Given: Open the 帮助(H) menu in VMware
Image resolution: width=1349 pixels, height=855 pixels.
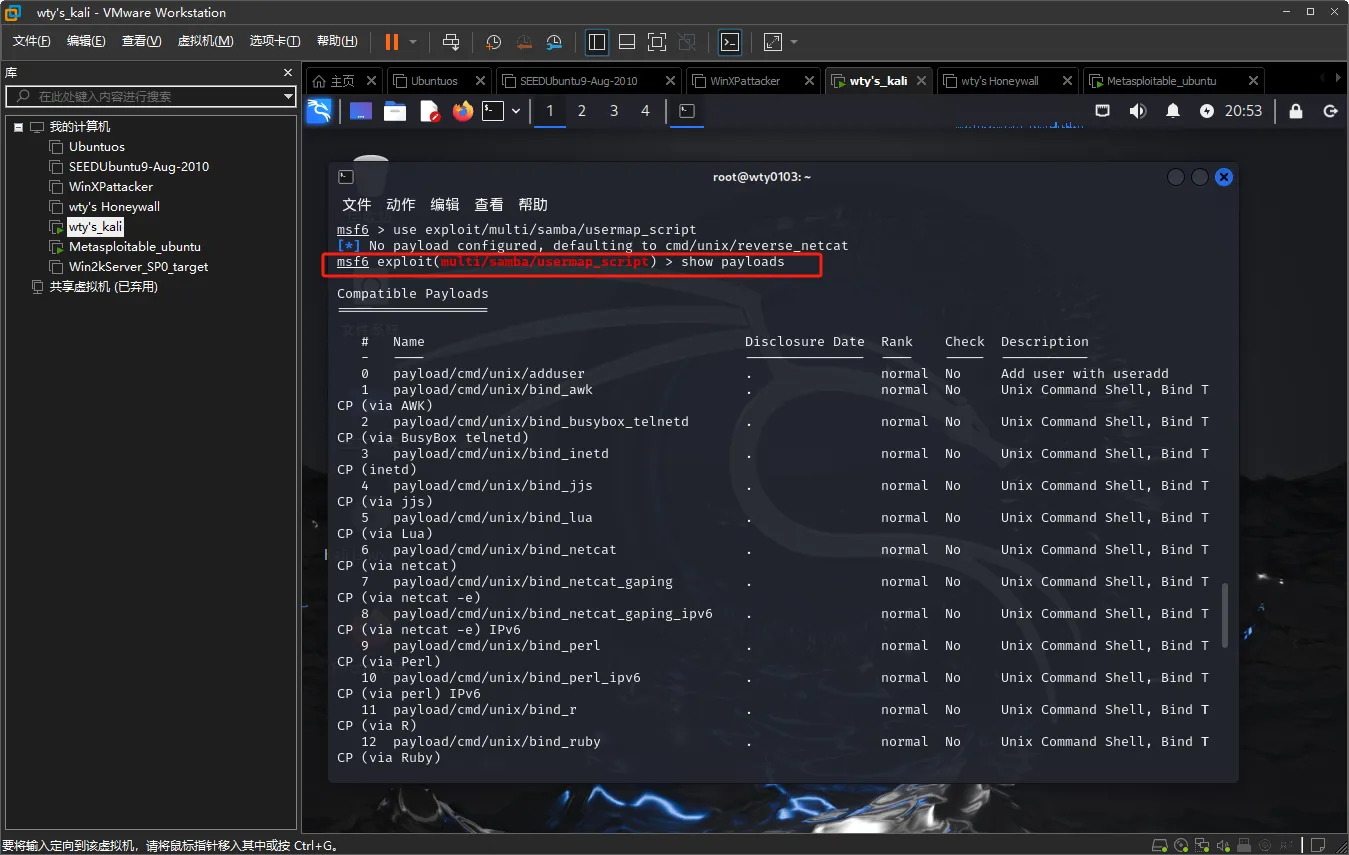Looking at the screenshot, I should (337, 41).
